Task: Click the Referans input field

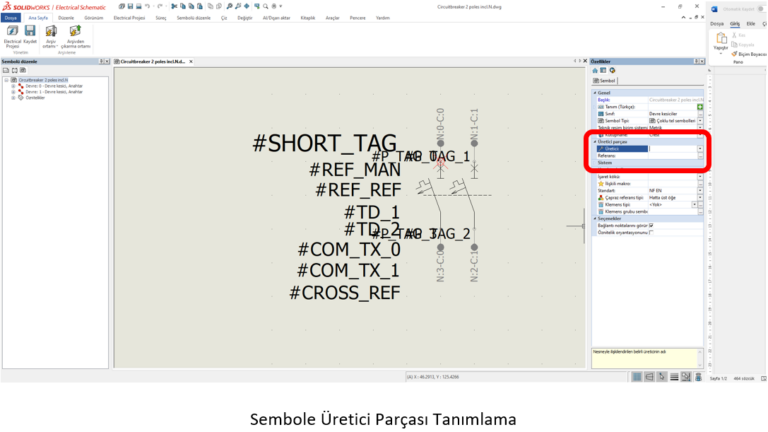Action: click(x=670, y=156)
